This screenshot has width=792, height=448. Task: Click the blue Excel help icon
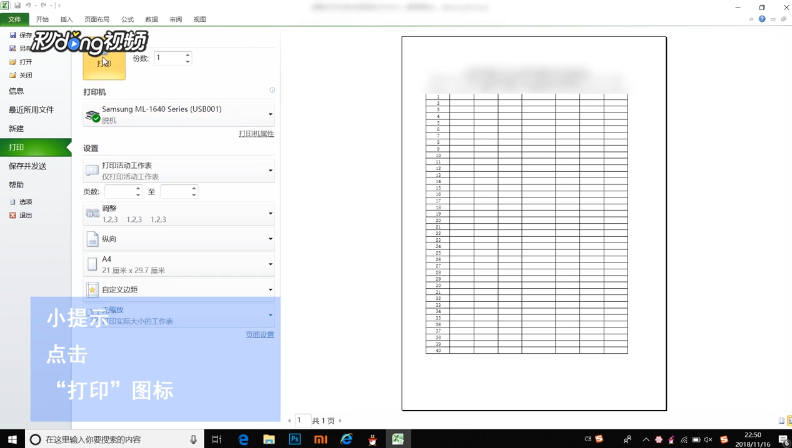click(762, 19)
